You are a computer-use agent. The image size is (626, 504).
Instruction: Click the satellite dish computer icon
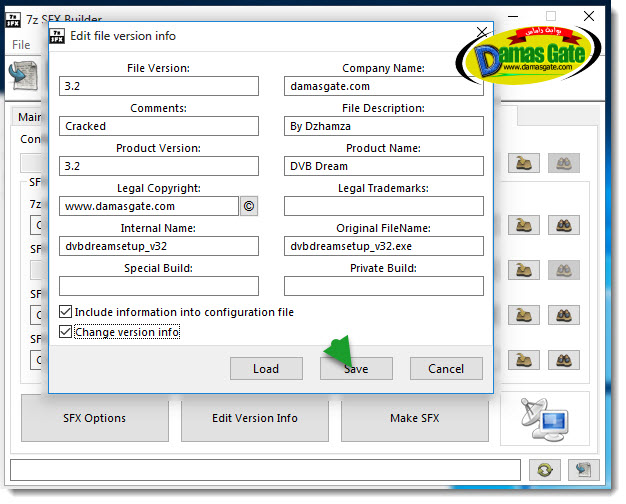(545, 419)
